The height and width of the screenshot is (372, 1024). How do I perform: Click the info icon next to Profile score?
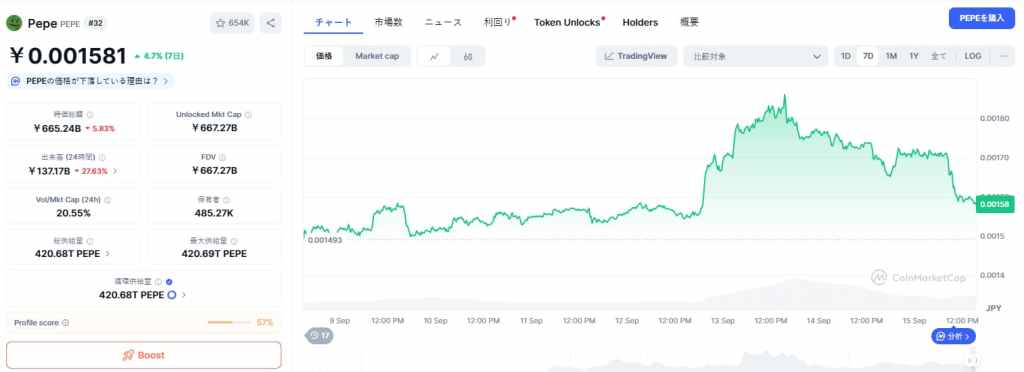click(65, 323)
